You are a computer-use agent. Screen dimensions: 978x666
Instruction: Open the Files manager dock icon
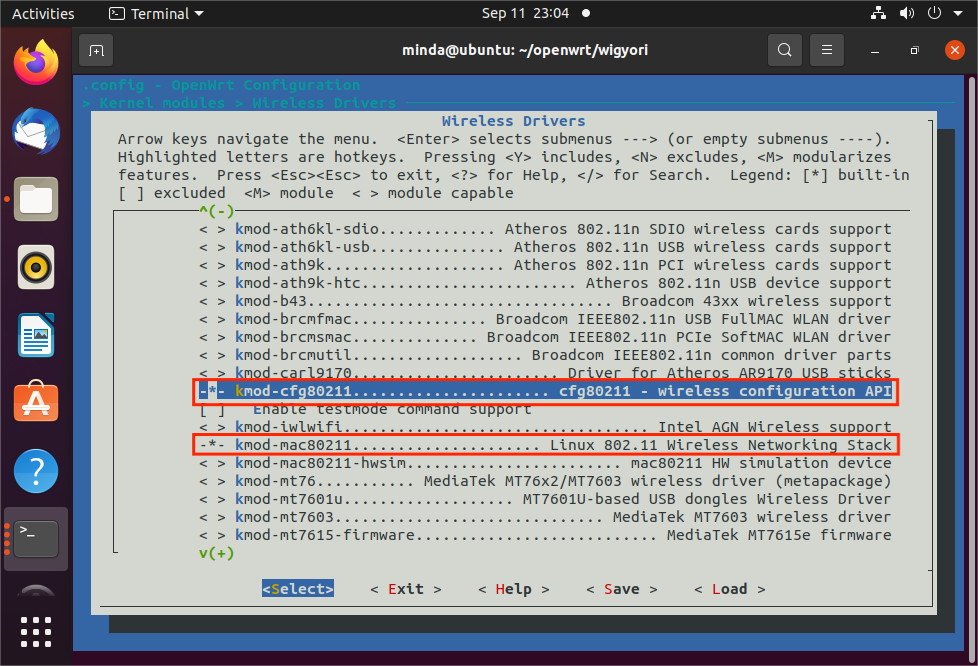point(36,200)
